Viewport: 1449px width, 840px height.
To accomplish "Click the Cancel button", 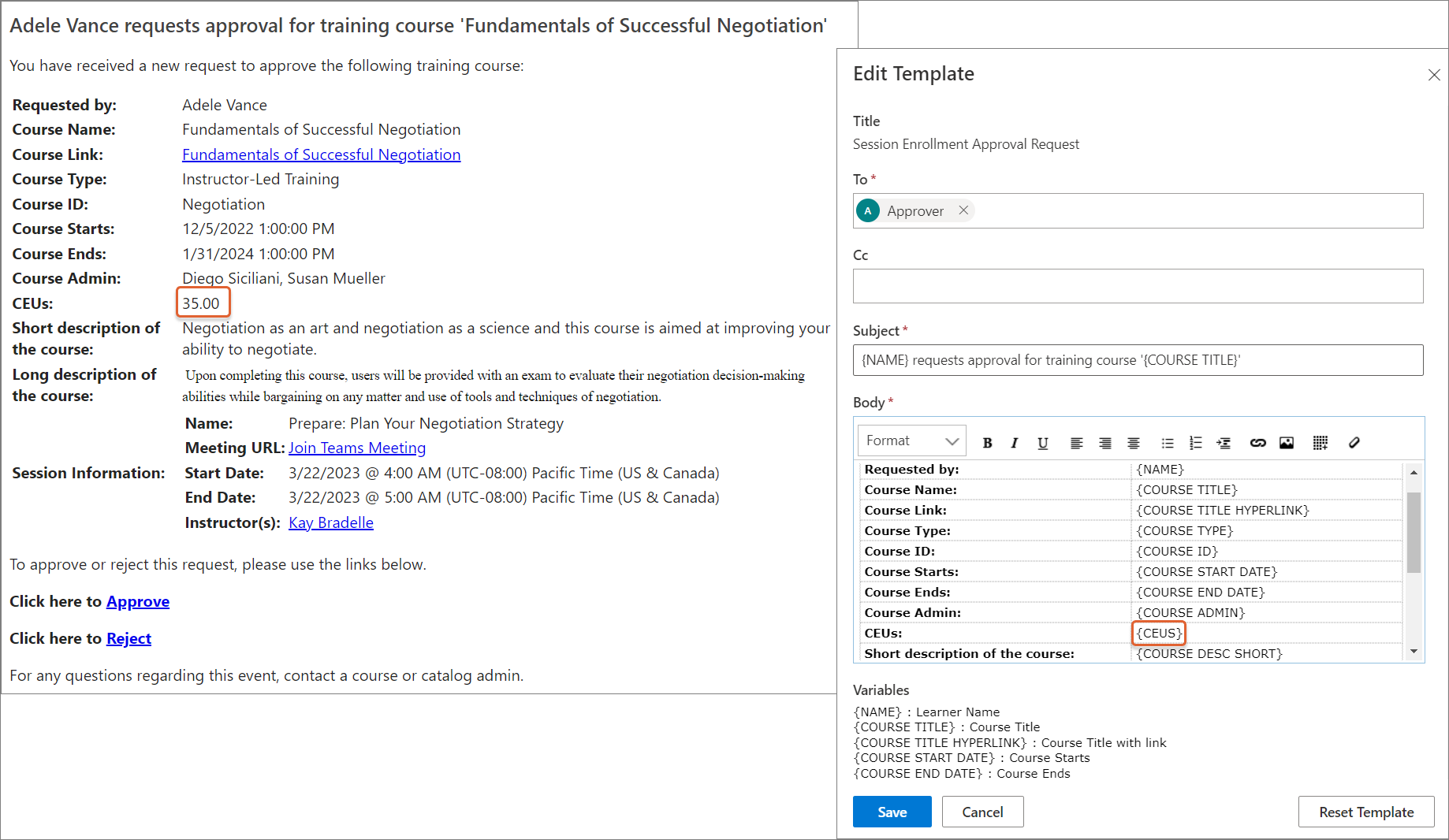I will point(982,812).
